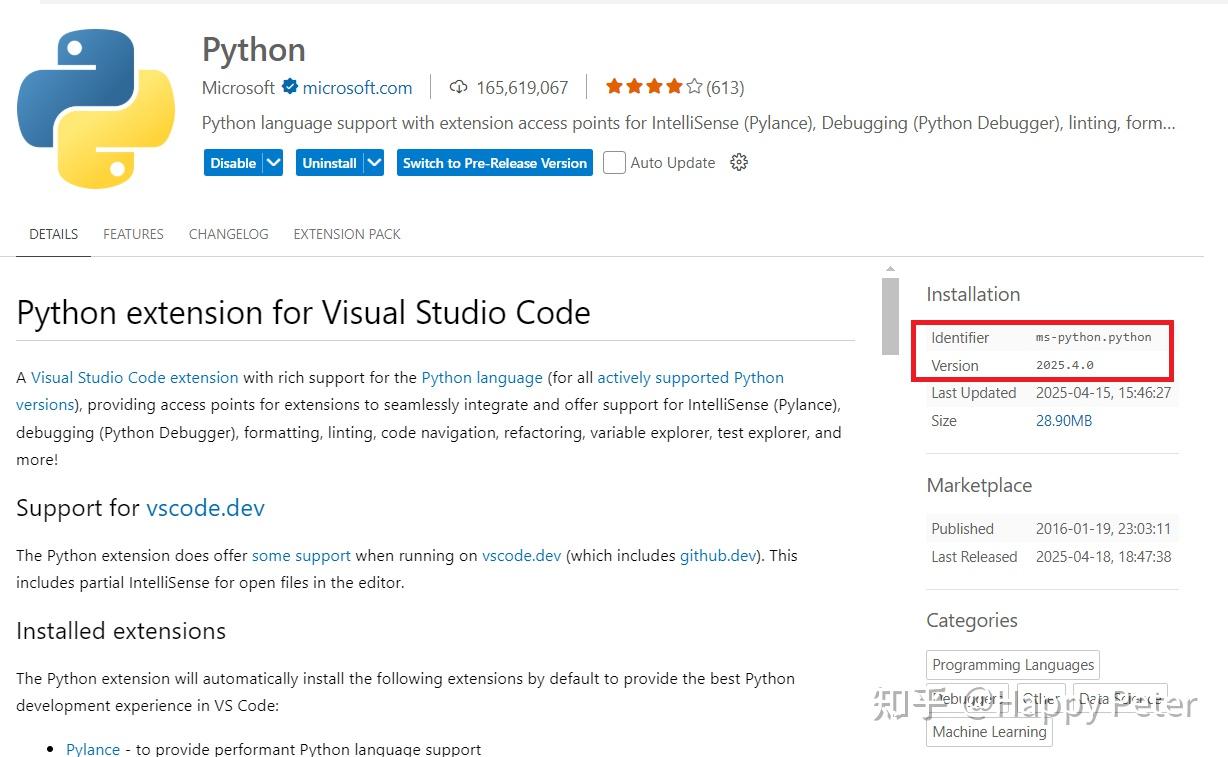1228x757 pixels.
Task: Click the Last Released date 2025-04-18, 18:47:38
Action: pyautogui.click(x=1103, y=557)
